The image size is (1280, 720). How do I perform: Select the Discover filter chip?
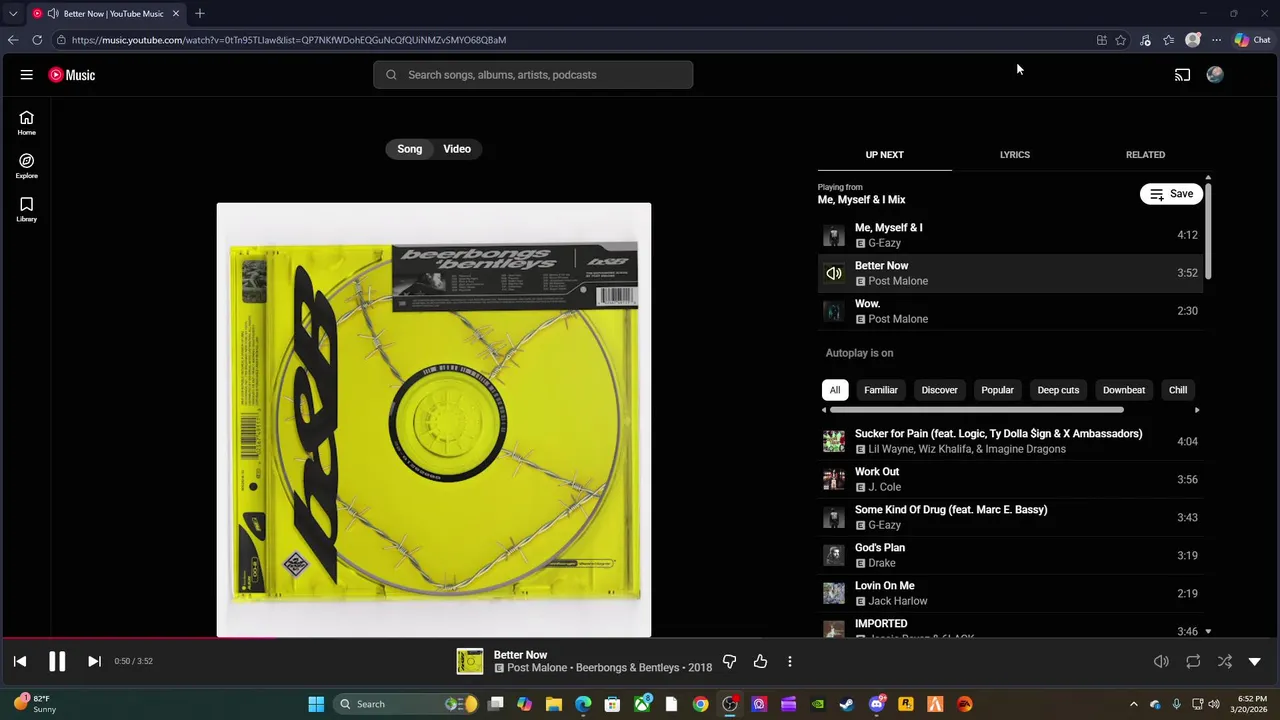939,390
